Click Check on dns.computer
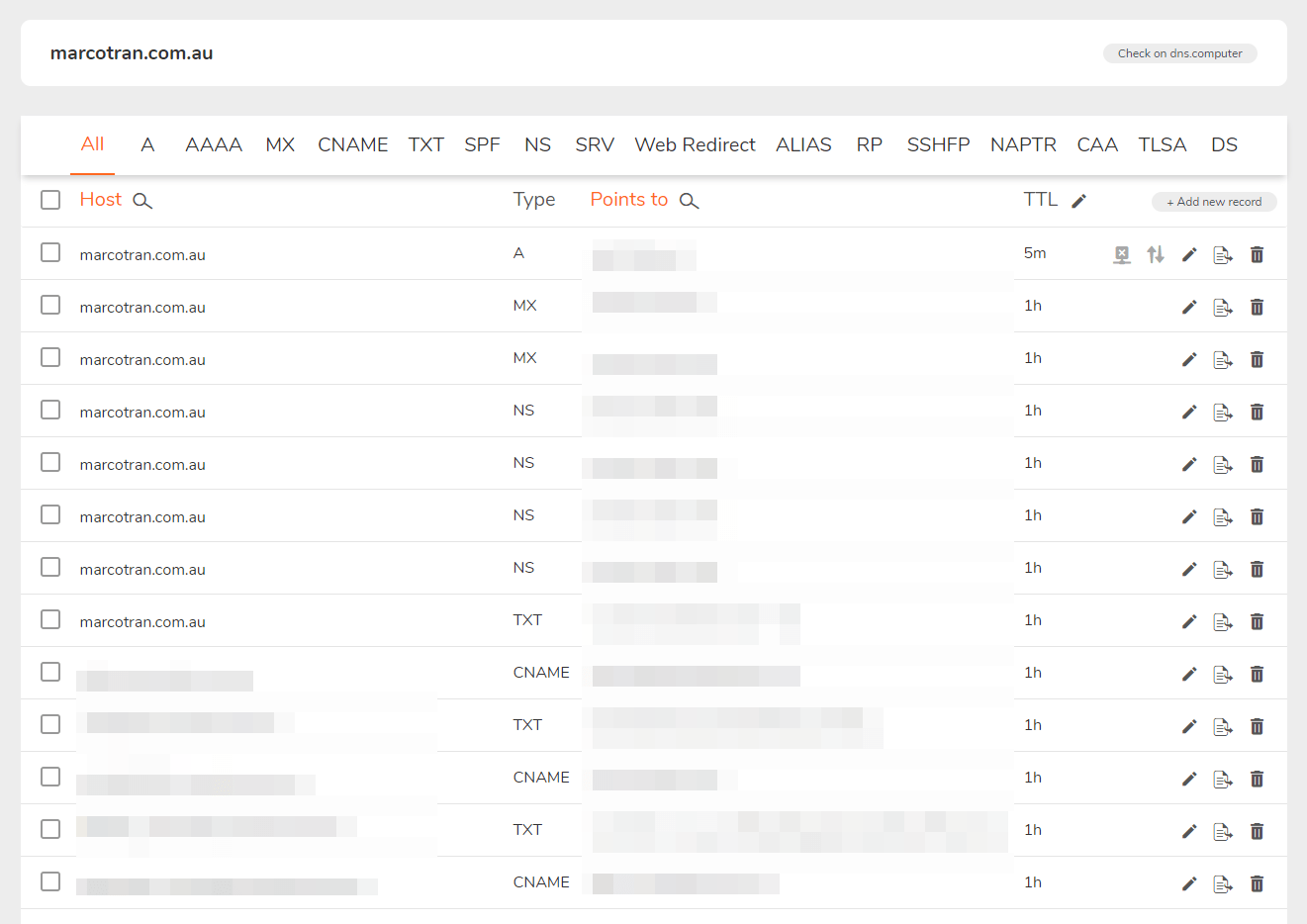This screenshot has height=924, width=1307. point(1179,52)
